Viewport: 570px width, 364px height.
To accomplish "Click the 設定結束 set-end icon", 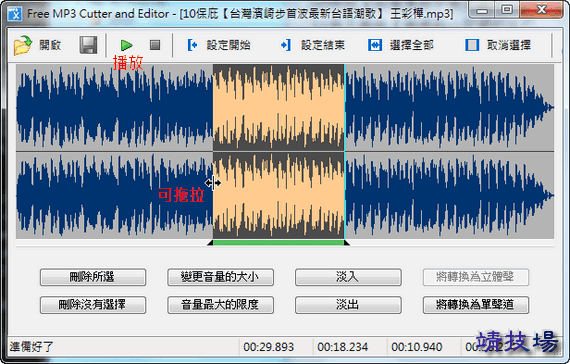I will [x=286, y=45].
